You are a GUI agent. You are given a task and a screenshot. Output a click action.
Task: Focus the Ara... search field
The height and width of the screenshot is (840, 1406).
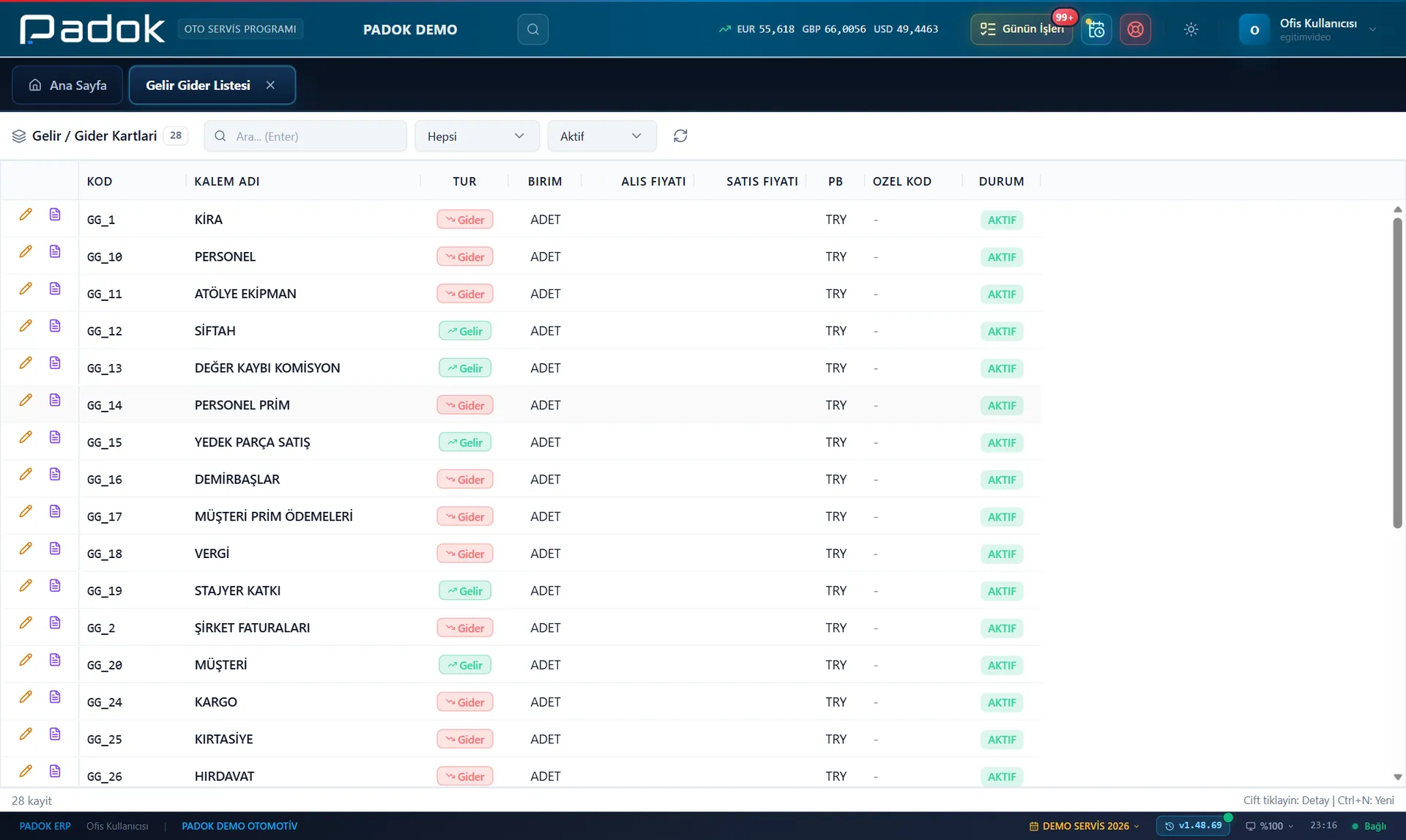click(x=305, y=136)
